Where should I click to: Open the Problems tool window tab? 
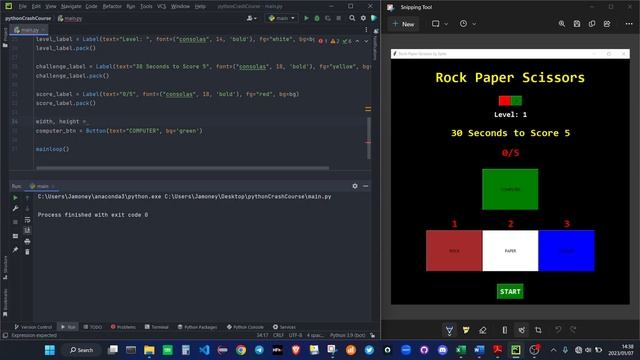point(123,327)
